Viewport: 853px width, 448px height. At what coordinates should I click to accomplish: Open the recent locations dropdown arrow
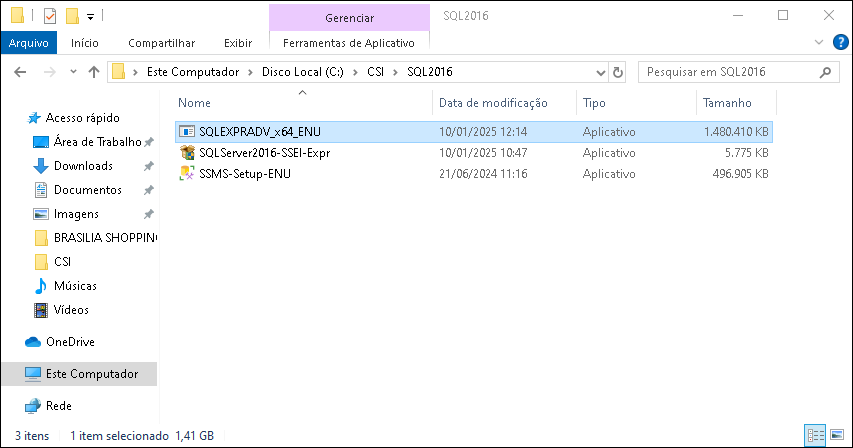click(73, 72)
